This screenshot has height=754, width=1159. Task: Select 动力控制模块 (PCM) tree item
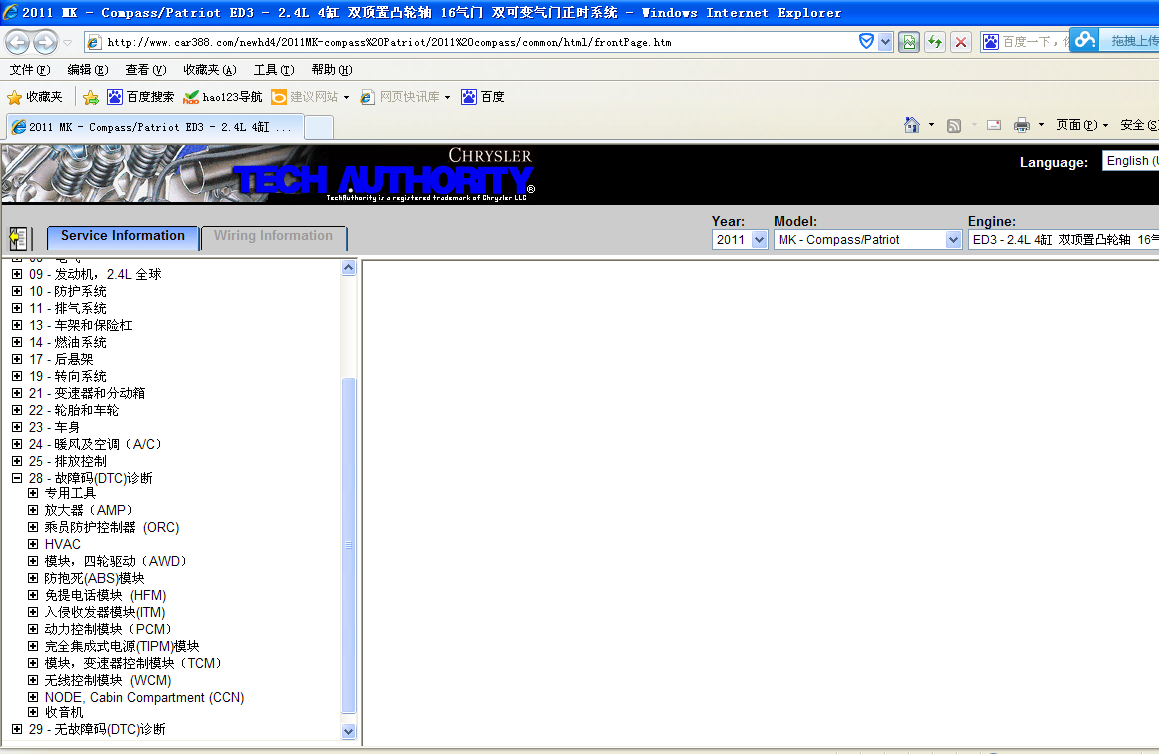[108, 629]
